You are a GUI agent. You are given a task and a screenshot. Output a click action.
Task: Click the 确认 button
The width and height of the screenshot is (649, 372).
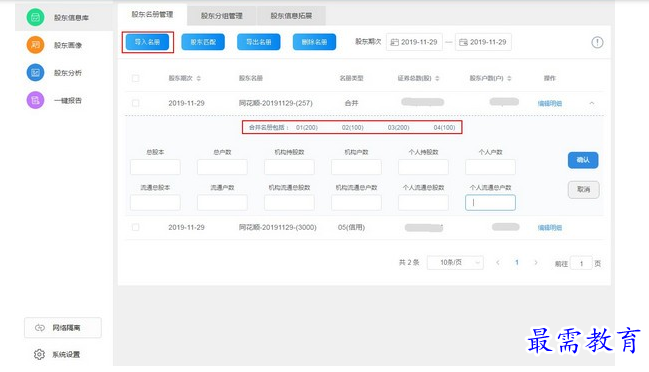click(x=583, y=160)
